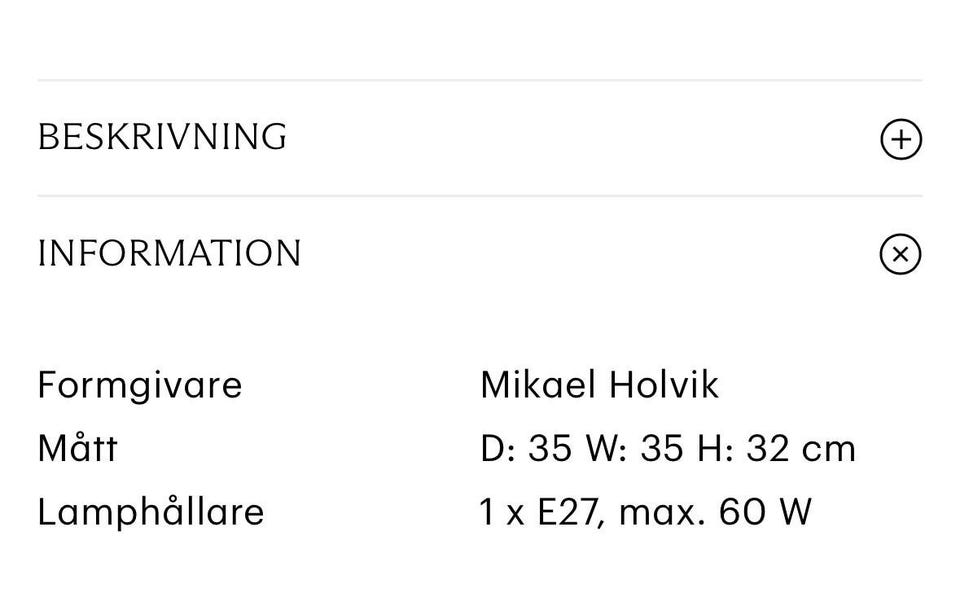
Task: Collapse the Information section with X icon
Action: tap(900, 254)
